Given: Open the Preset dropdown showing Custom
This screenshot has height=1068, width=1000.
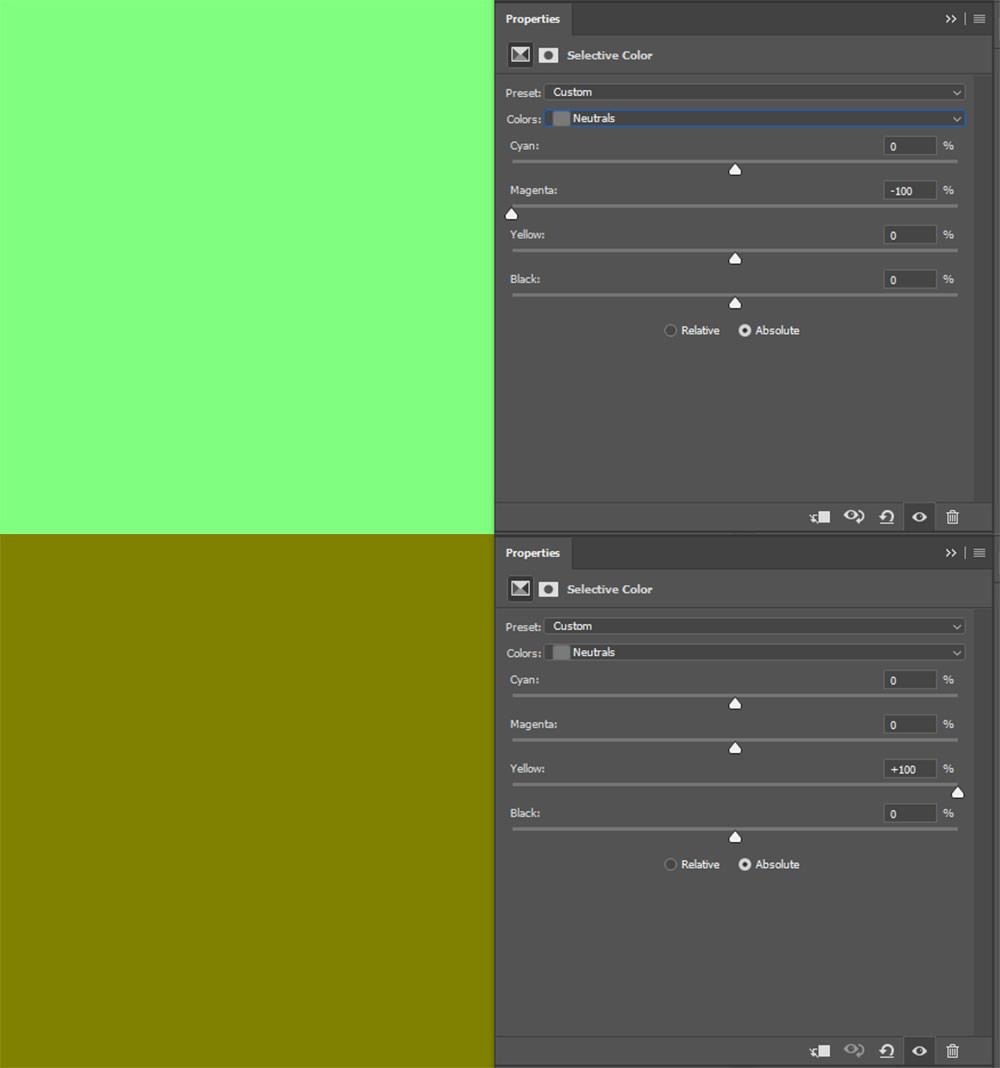Looking at the screenshot, I should (x=755, y=92).
